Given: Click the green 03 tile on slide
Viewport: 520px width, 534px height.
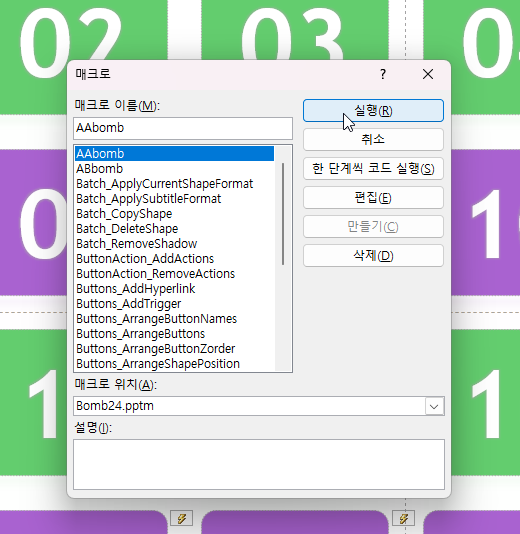Looking at the screenshot, I should click(x=295, y=30).
